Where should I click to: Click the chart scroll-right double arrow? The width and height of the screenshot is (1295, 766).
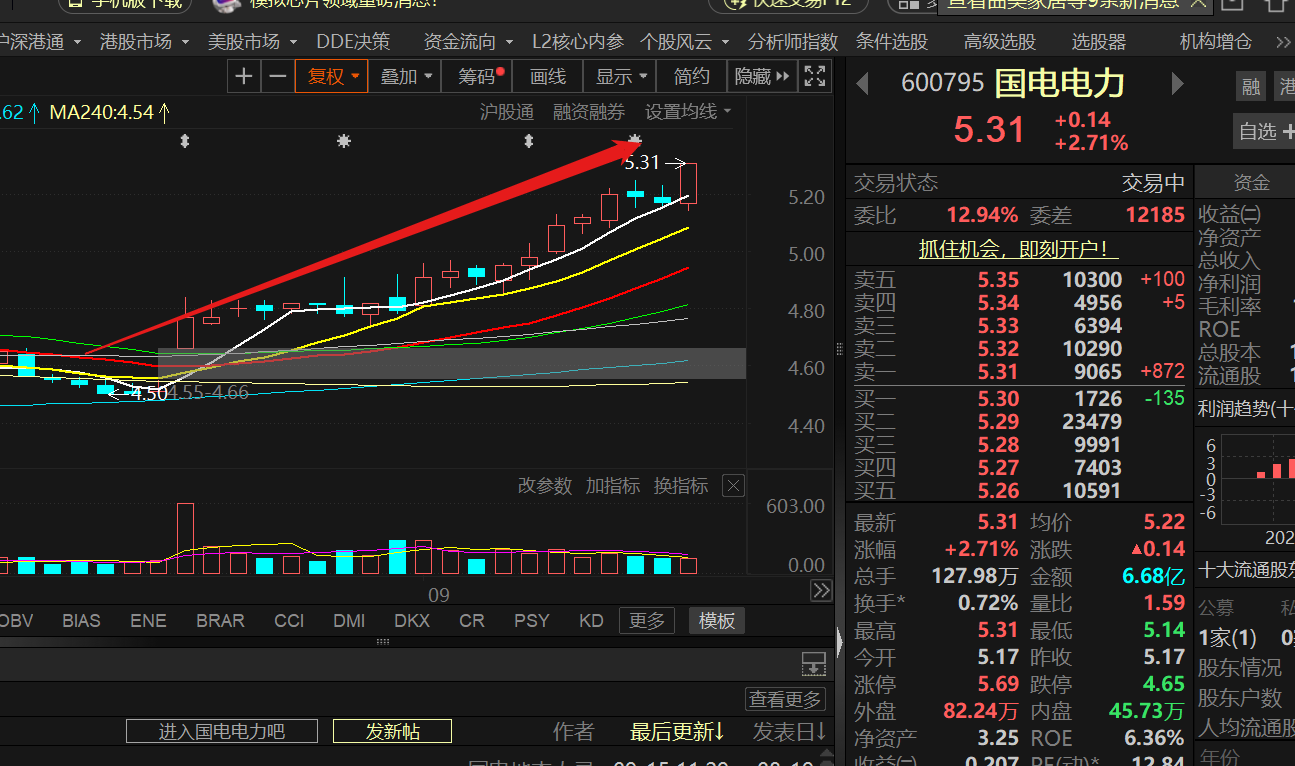(821, 591)
